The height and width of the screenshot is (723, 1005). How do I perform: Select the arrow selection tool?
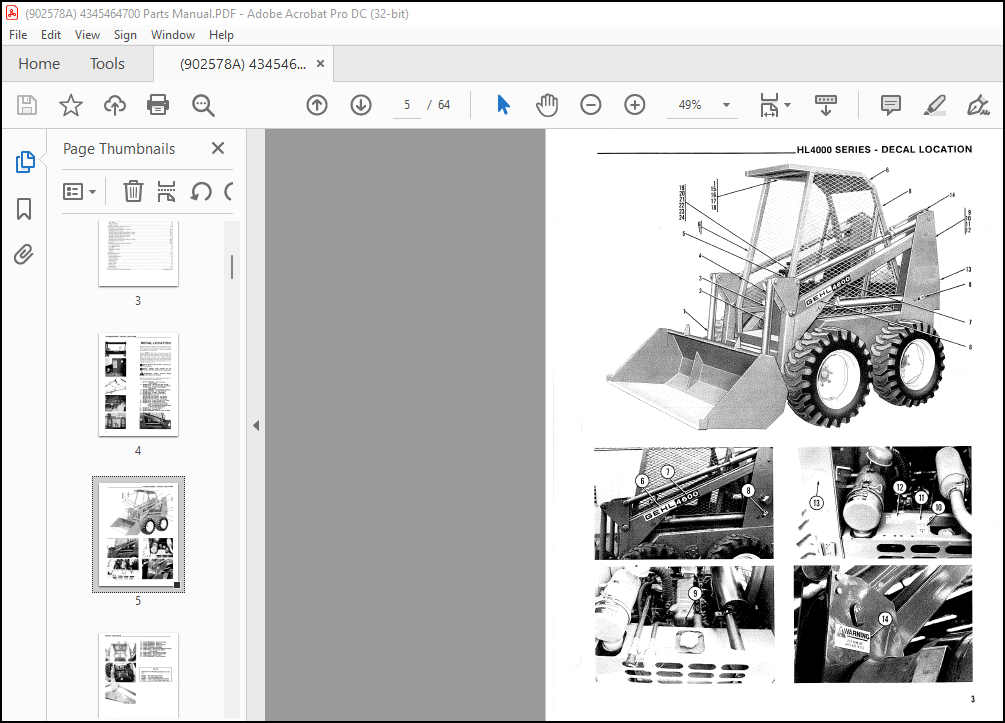tap(503, 104)
